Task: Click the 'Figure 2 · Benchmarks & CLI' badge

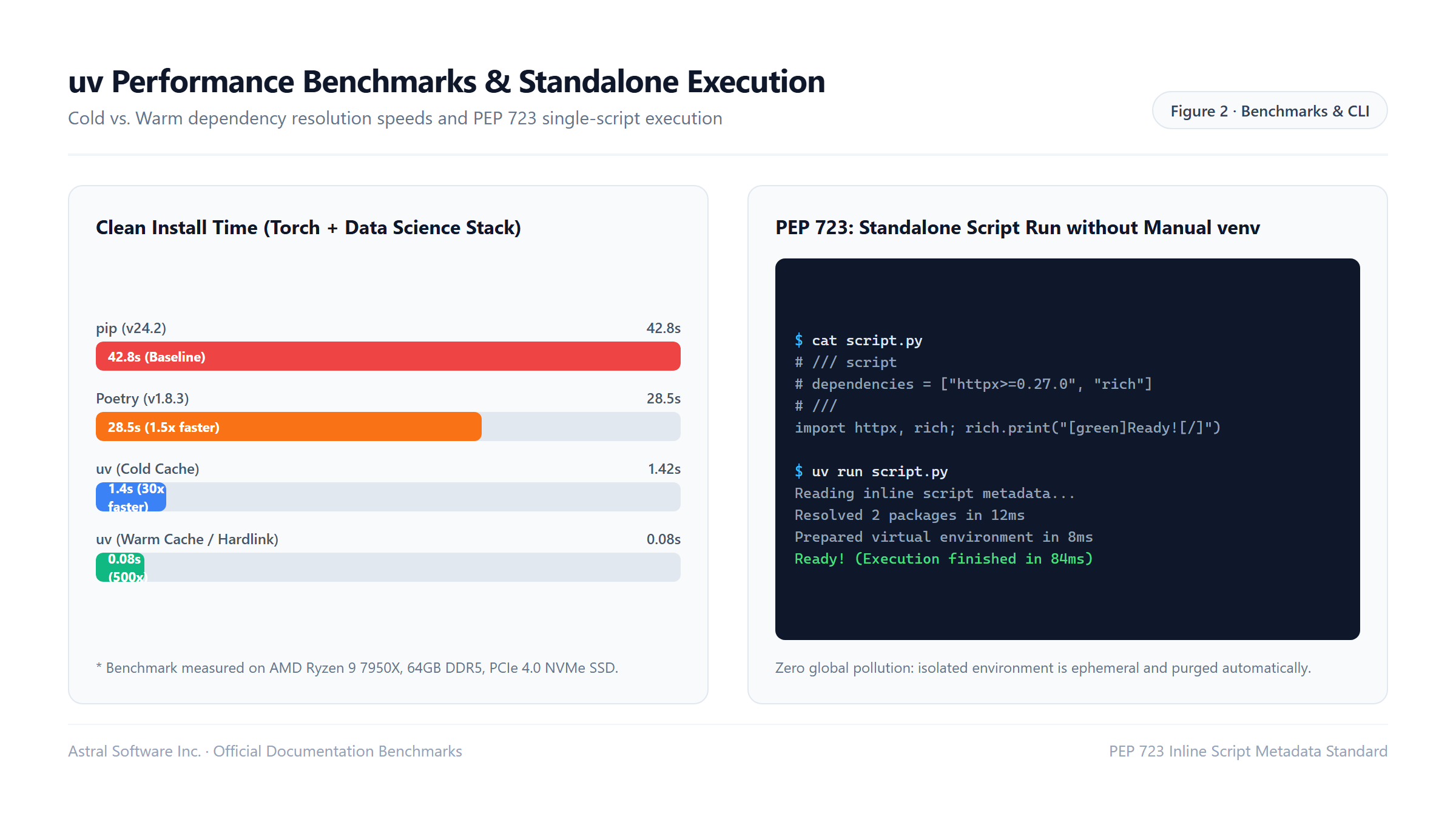Action: pos(1269,111)
